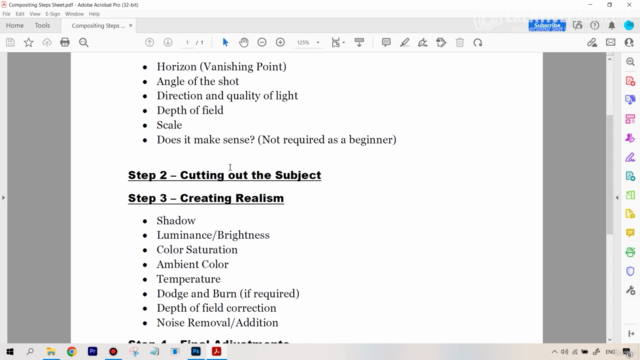Print the document with printer icon
Image resolution: width=640 pixels, height=360 pixels.
[x=65, y=42]
